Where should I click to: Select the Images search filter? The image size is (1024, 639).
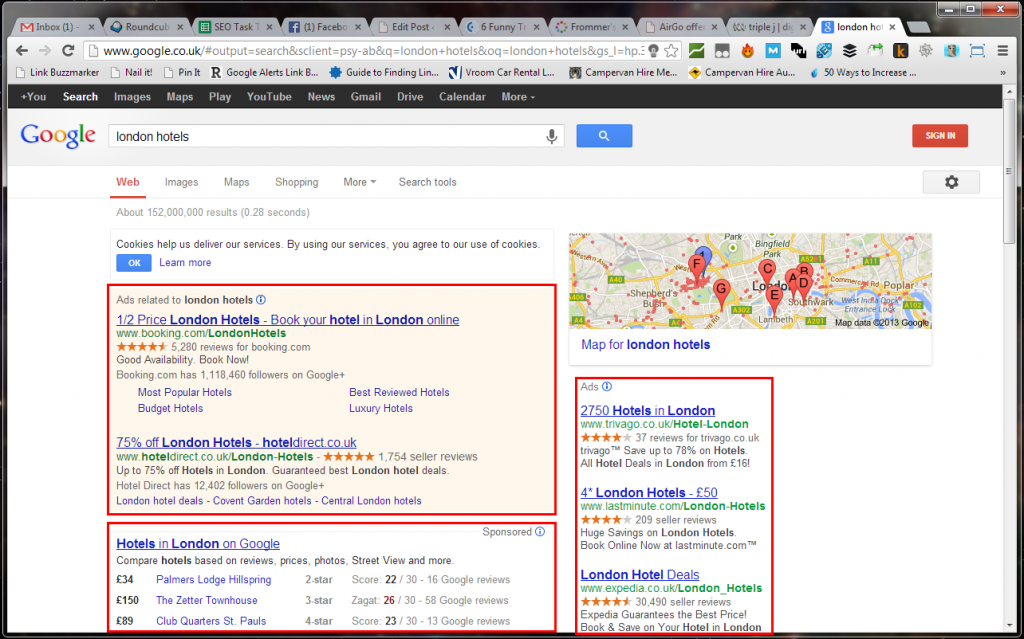(x=182, y=182)
